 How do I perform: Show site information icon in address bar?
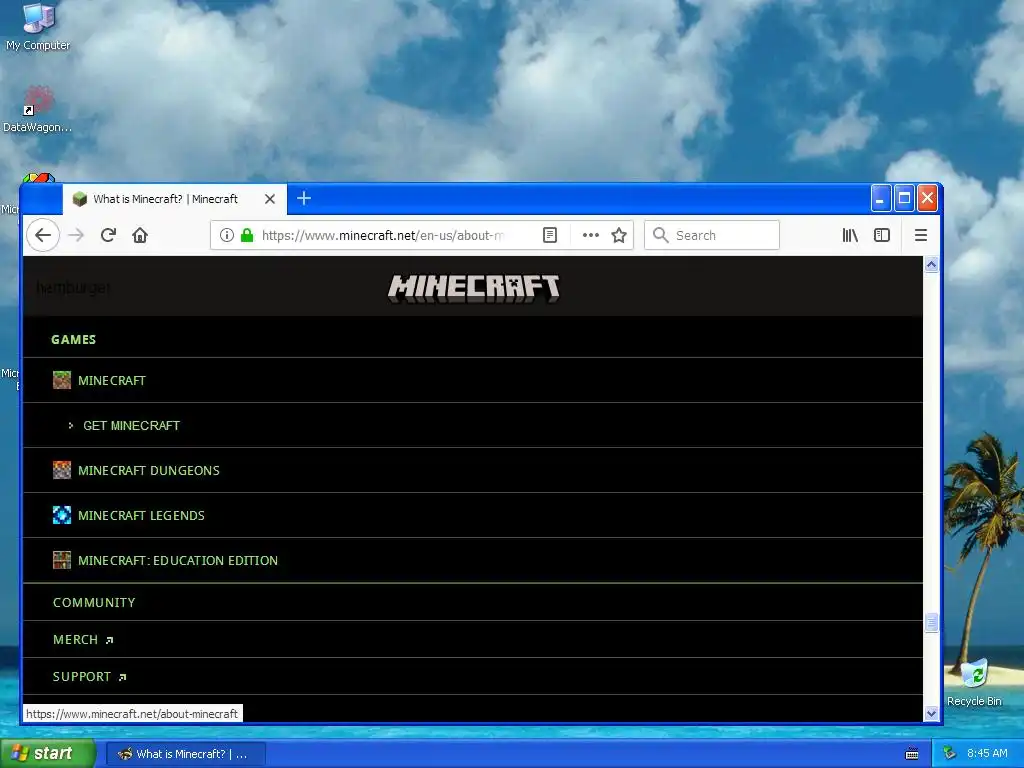pyautogui.click(x=226, y=235)
